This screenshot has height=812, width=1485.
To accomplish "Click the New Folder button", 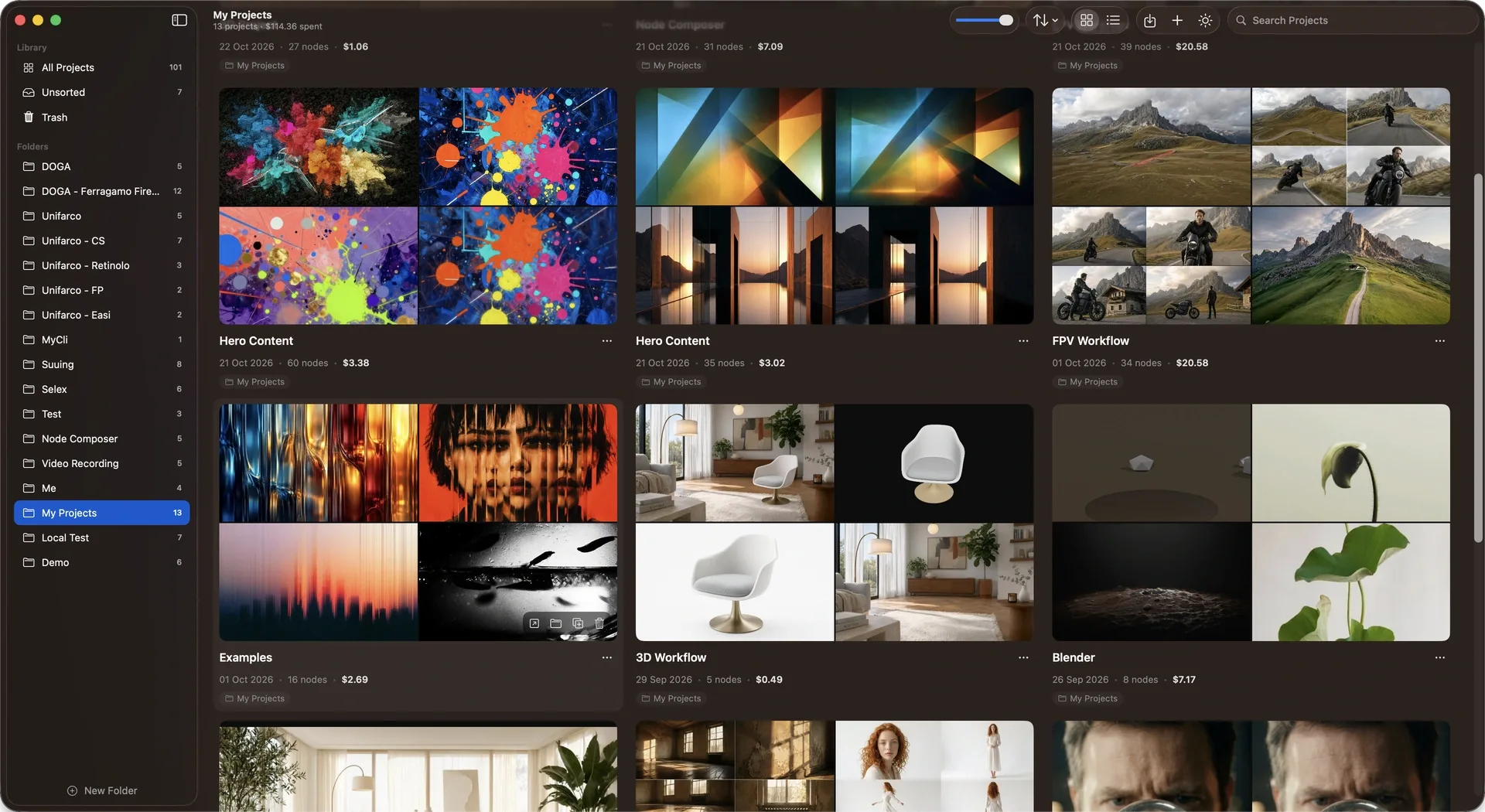I will point(102,790).
